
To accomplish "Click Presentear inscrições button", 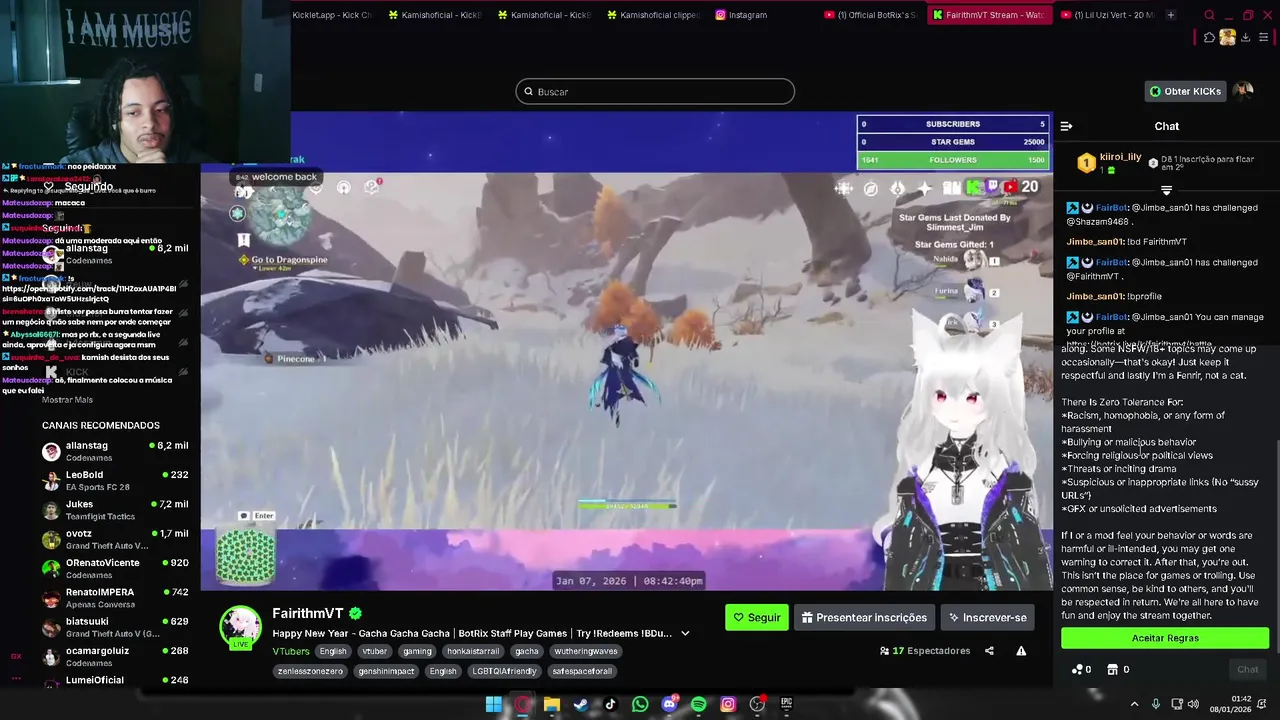I will pos(864,617).
